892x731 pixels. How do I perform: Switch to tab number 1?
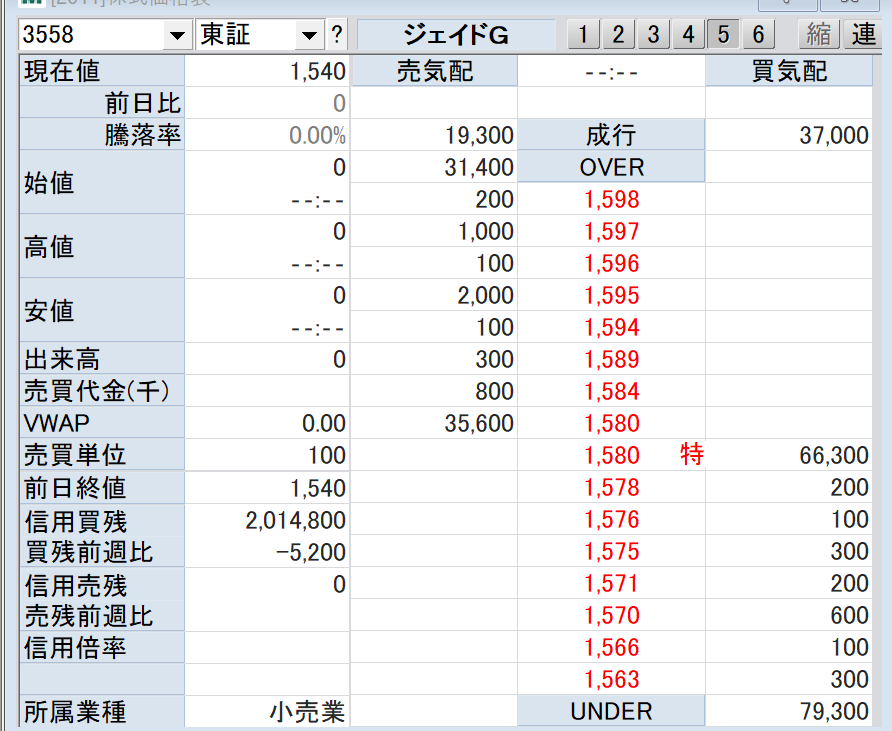583,35
